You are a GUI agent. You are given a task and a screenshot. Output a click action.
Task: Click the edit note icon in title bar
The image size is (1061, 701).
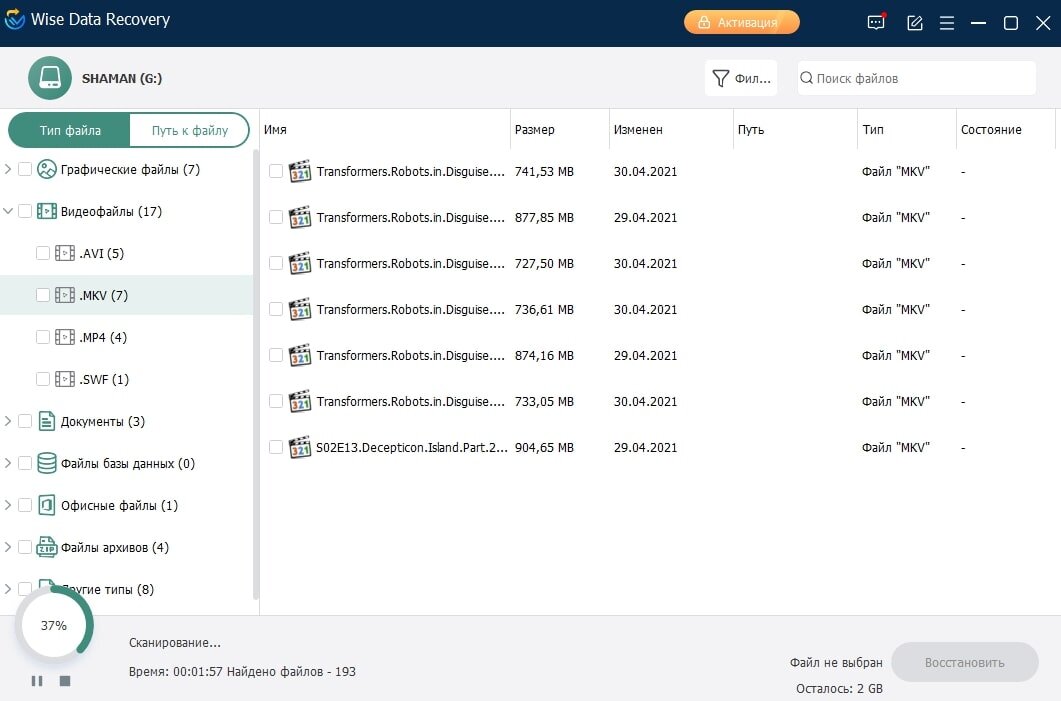(x=915, y=23)
